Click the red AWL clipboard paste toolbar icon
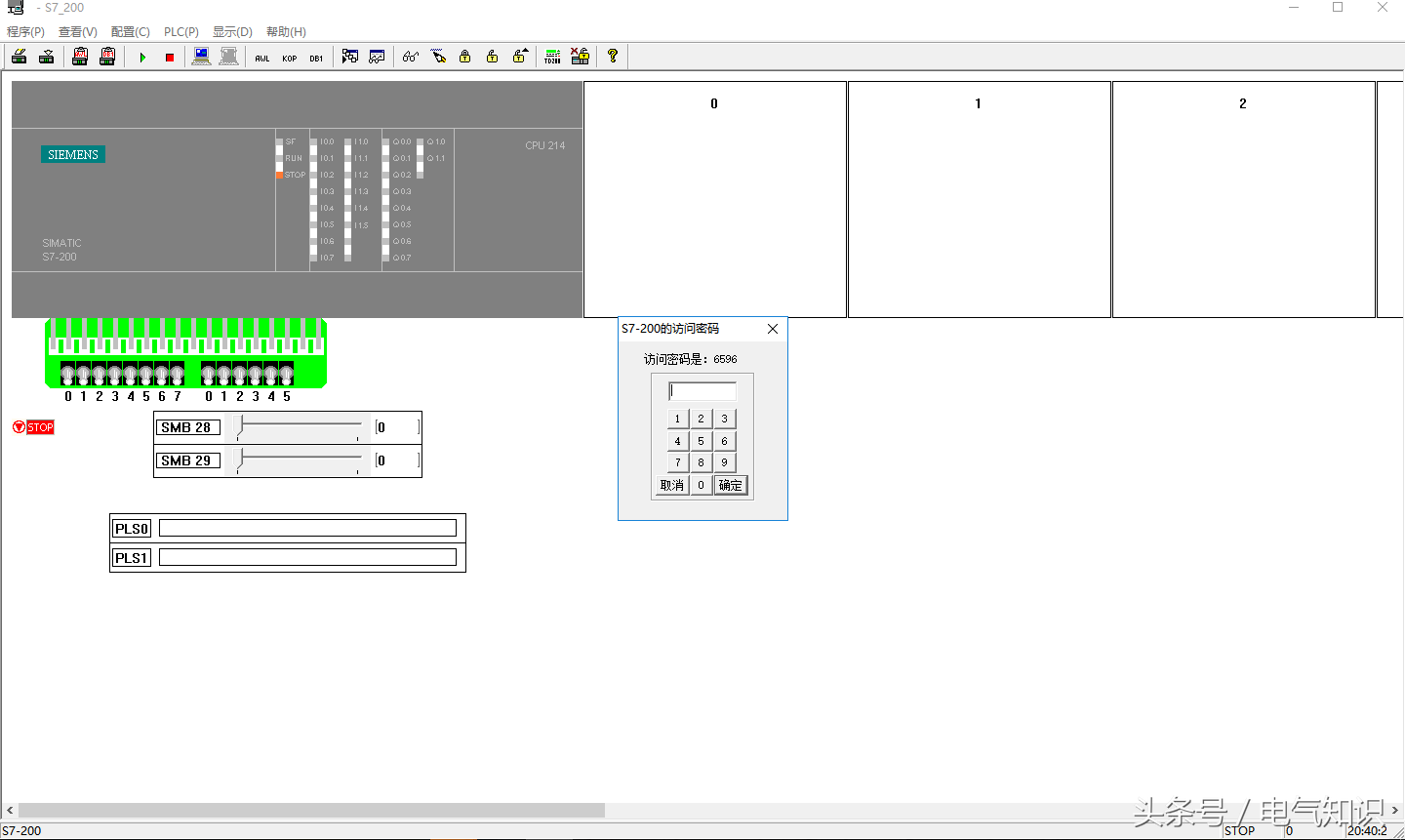The height and width of the screenshot is (840, 1405). point(80,57)
